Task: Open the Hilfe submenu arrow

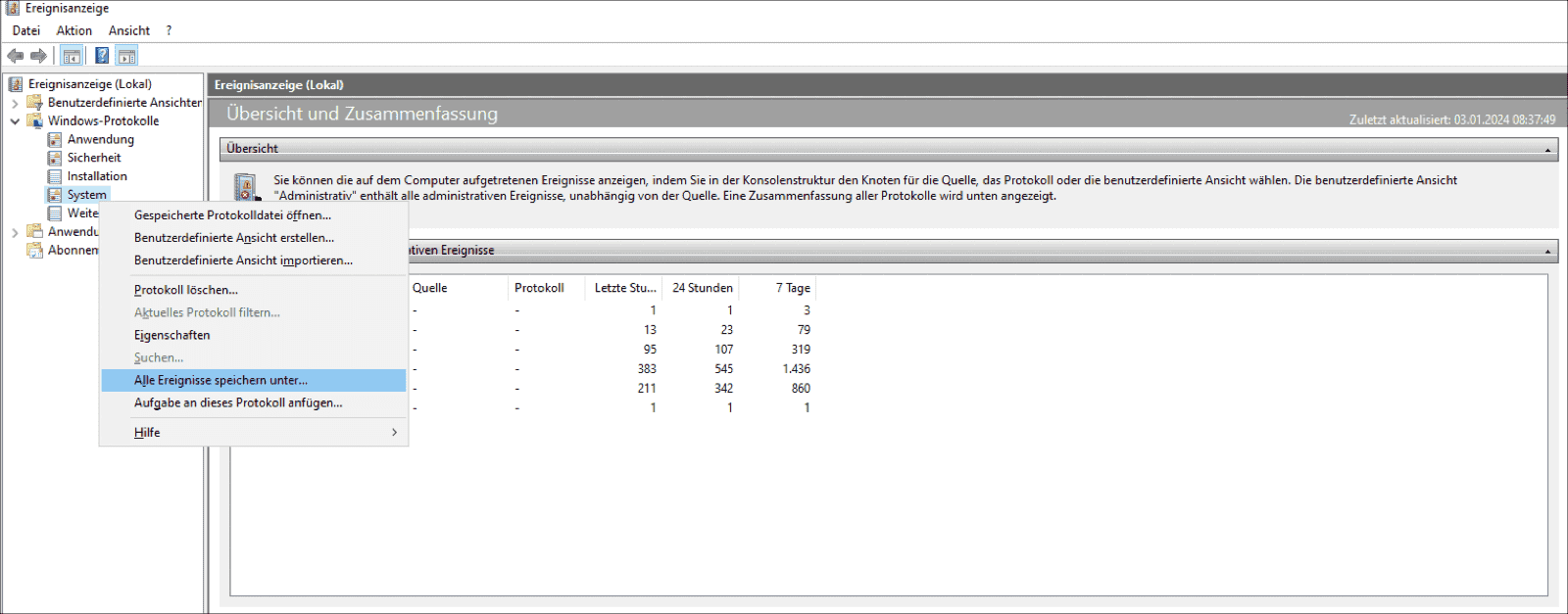Action: [395, 432]
